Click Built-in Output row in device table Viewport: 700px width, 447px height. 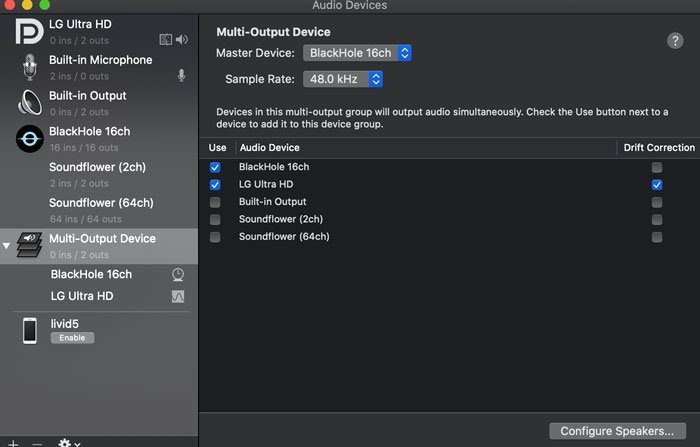(449, 202)
